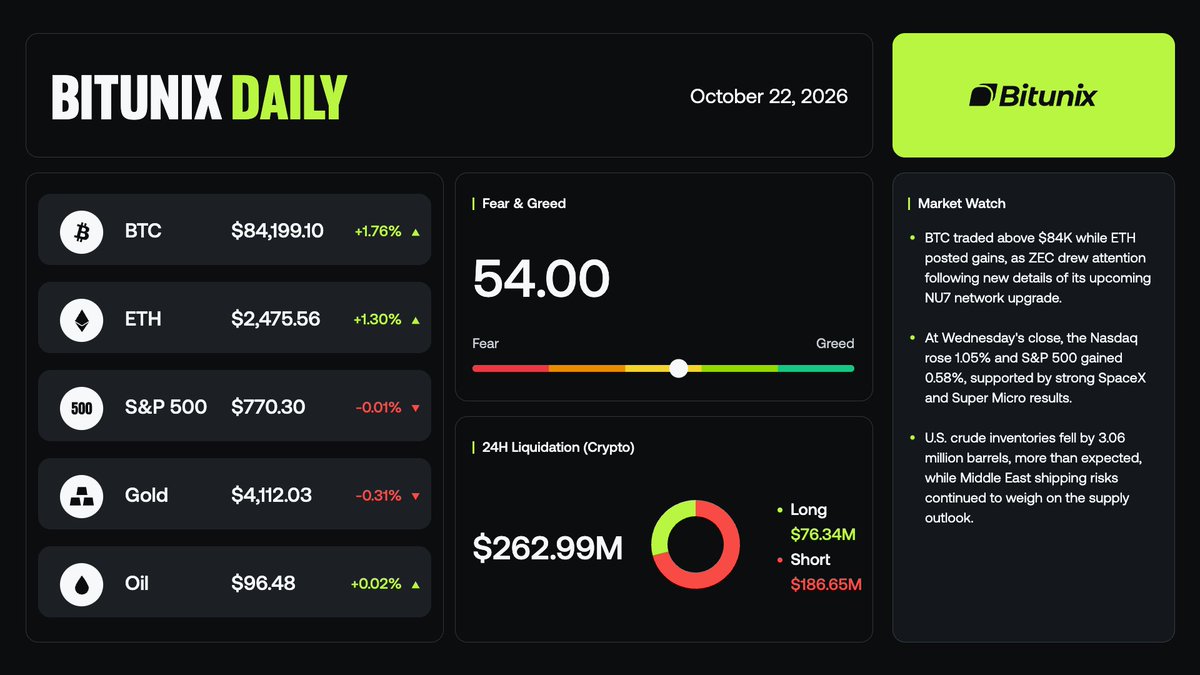Click the Oil droplet icon
This screenshot has height=675, width=1200.
click(x=82, y=583)
